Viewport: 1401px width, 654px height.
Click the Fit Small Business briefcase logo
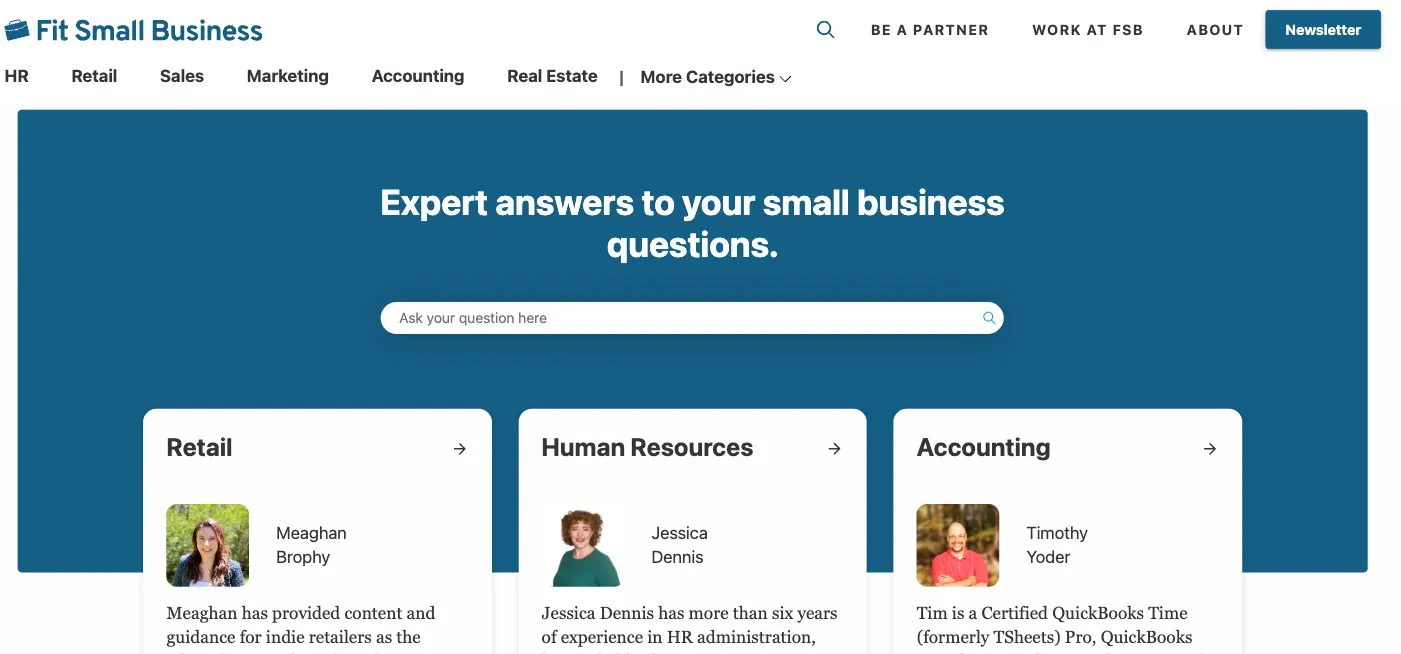click(x=16, y=28)
